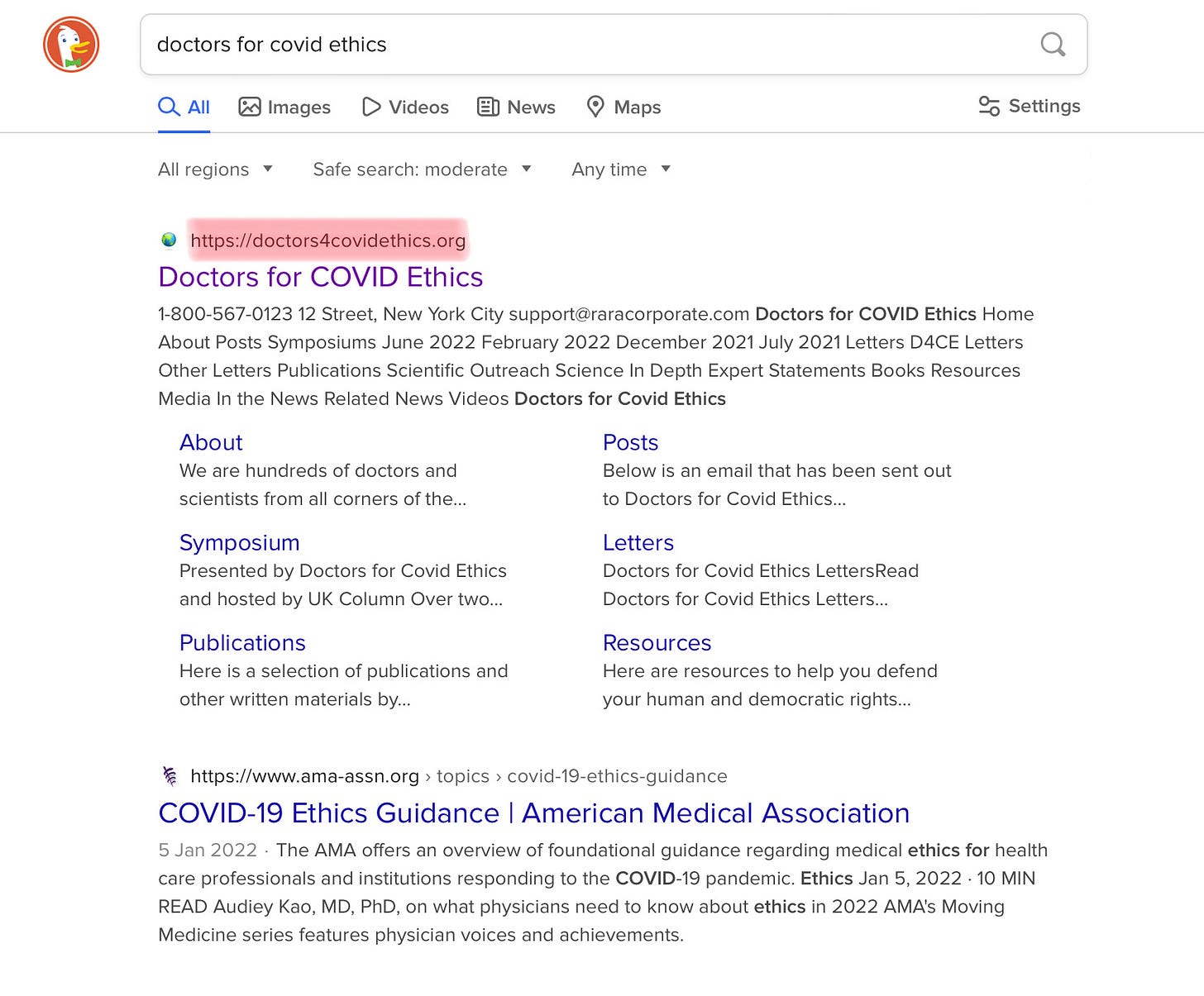
Task: Click snippet 'Here are resources to help you defend'
Action: pyautogui.click(x=770, y=671)
